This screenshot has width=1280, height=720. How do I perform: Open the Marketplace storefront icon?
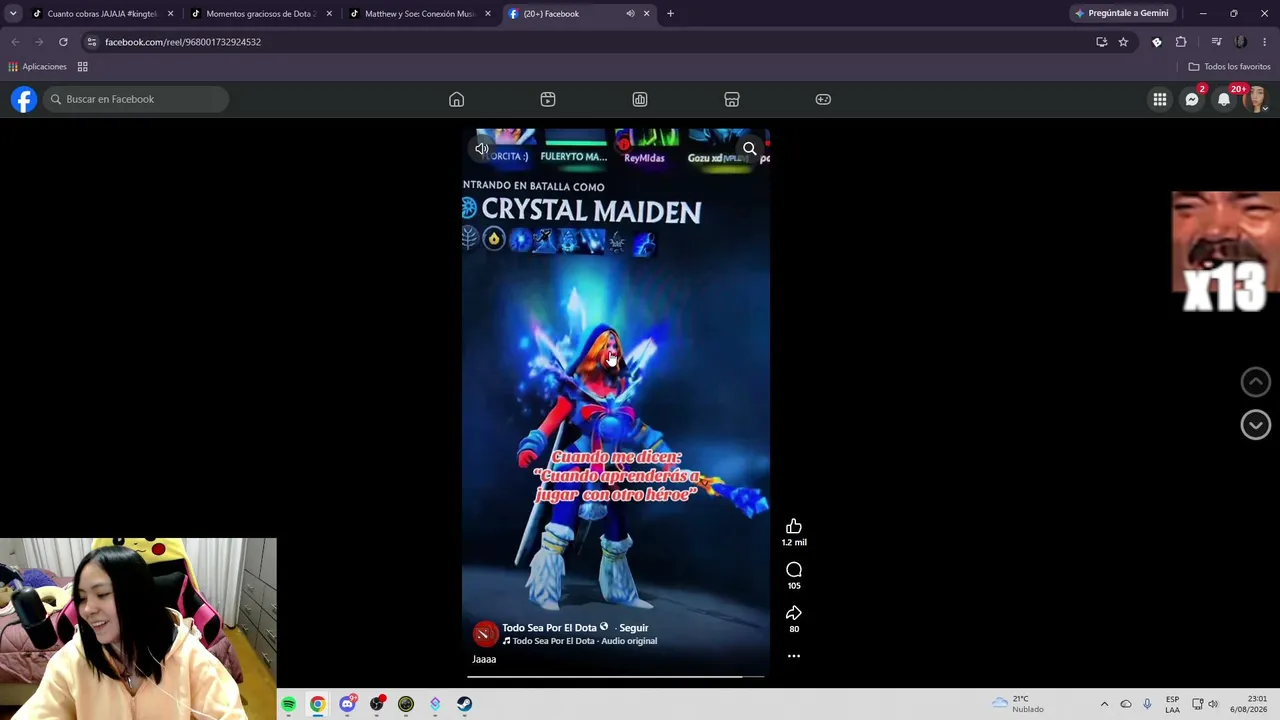(x=732, y=99)
